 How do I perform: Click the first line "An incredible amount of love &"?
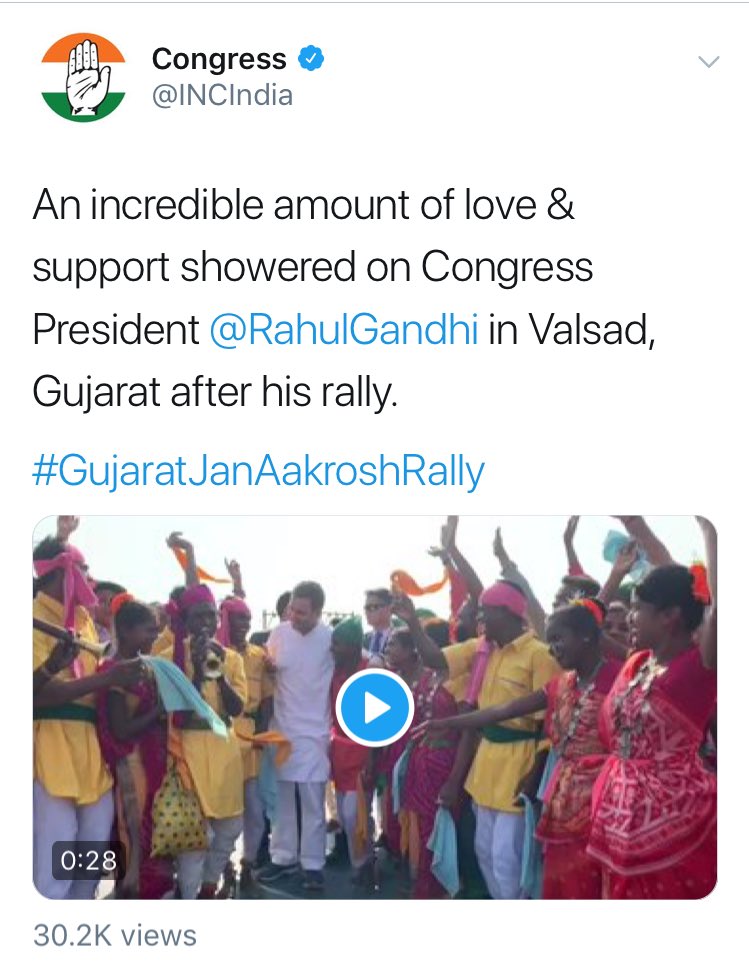304,205
